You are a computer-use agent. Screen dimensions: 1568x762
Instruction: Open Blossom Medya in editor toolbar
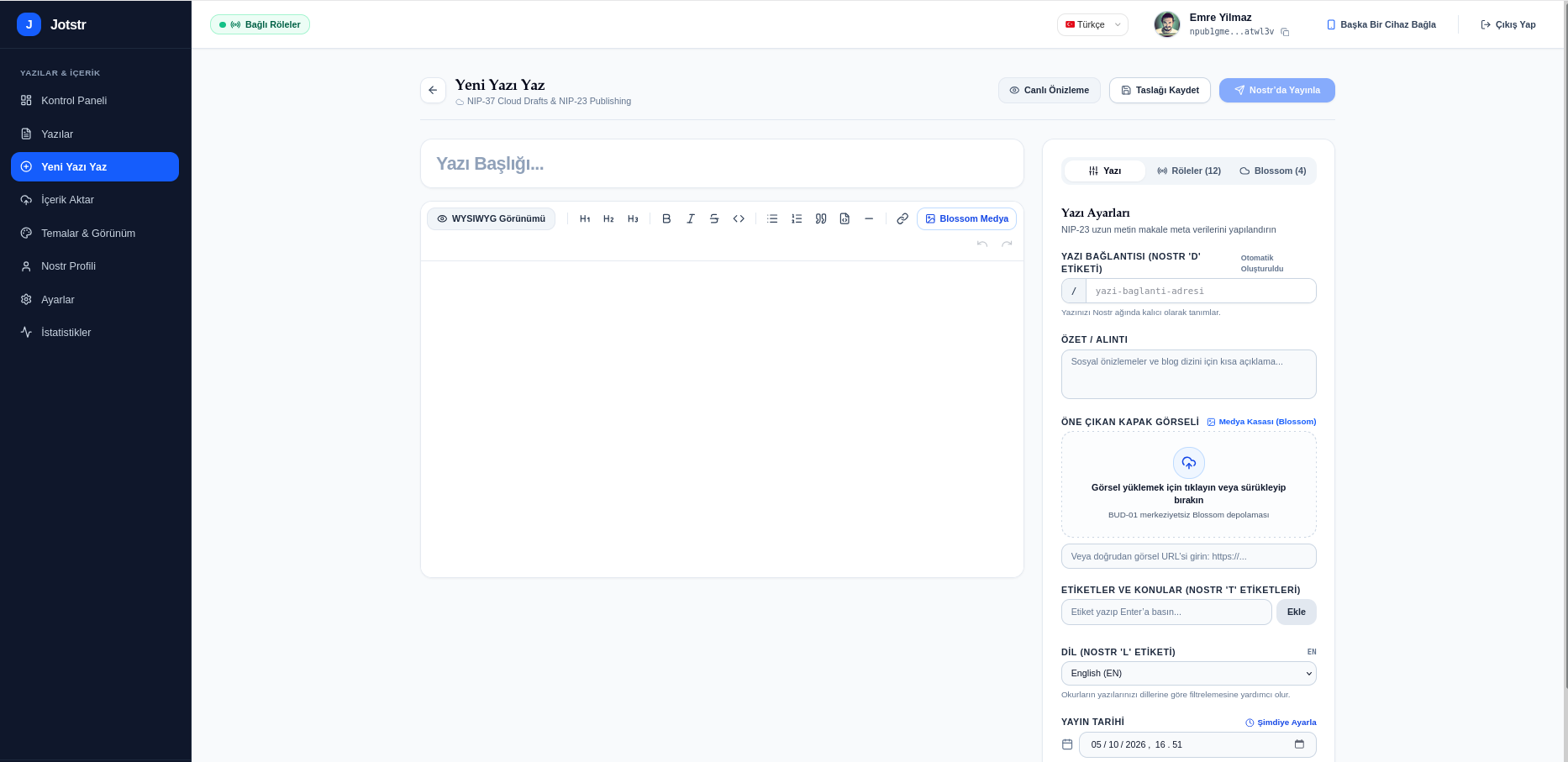[967, 218]
